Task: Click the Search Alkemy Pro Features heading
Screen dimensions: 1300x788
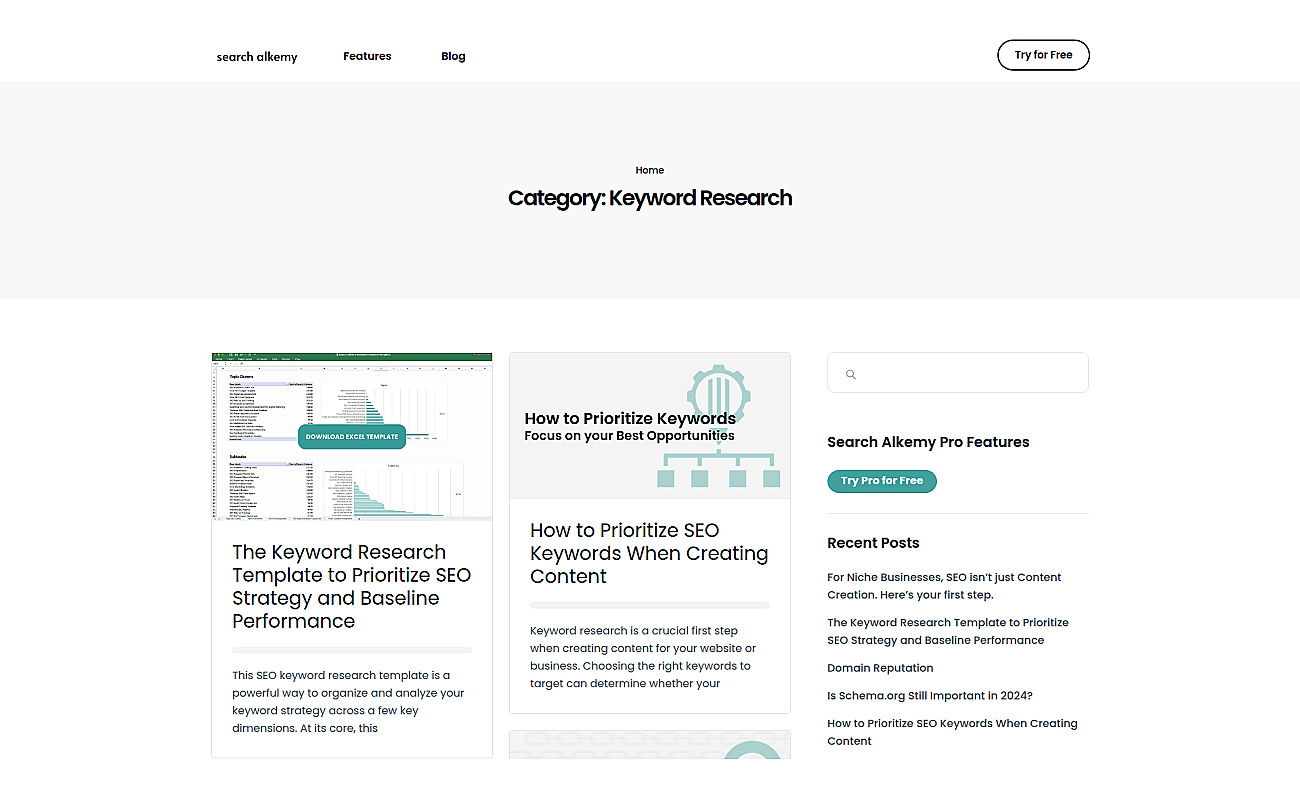Action: coord(928,442)
